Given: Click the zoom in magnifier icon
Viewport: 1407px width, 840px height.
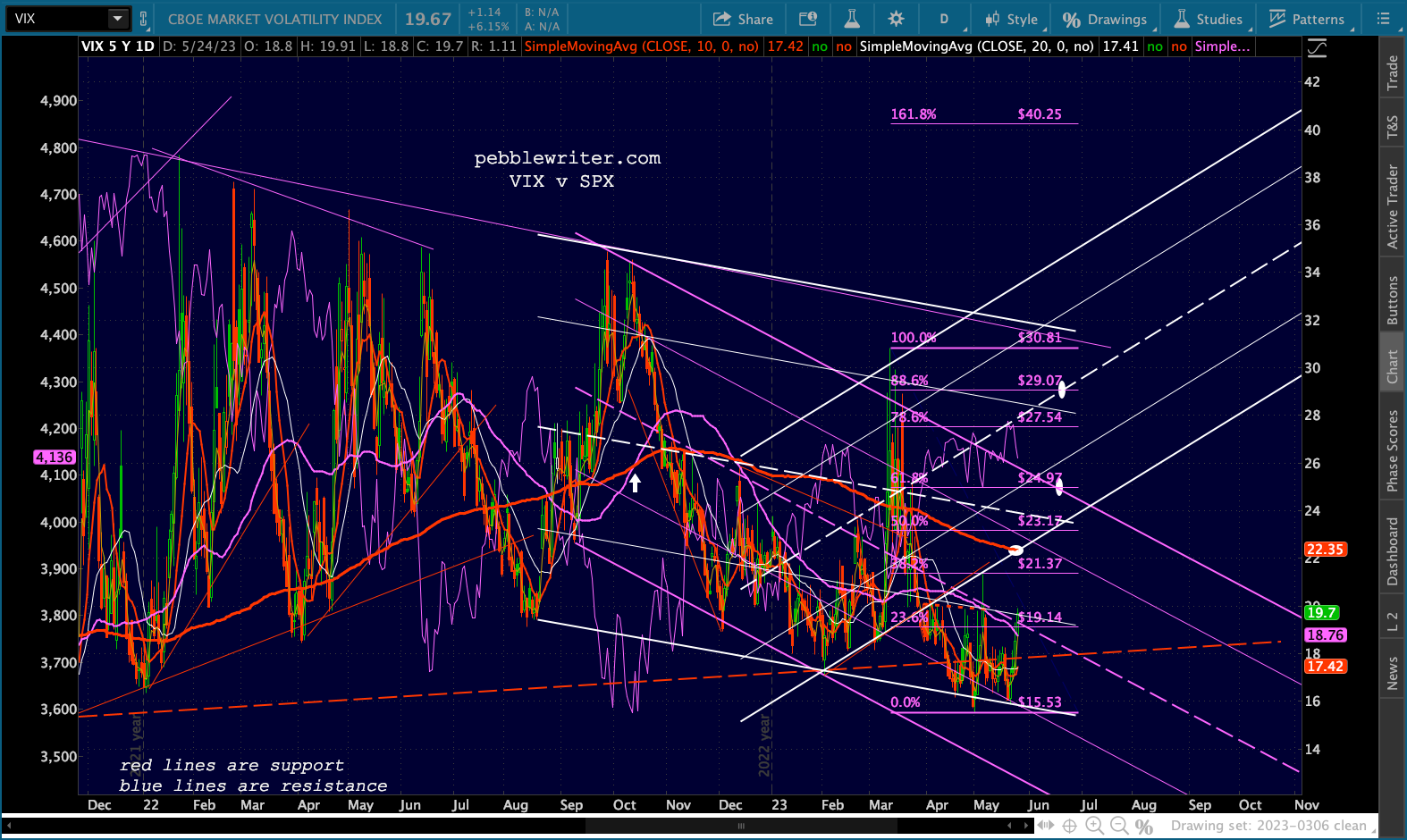Looking at the screenshot, I should coord(1093,826).
